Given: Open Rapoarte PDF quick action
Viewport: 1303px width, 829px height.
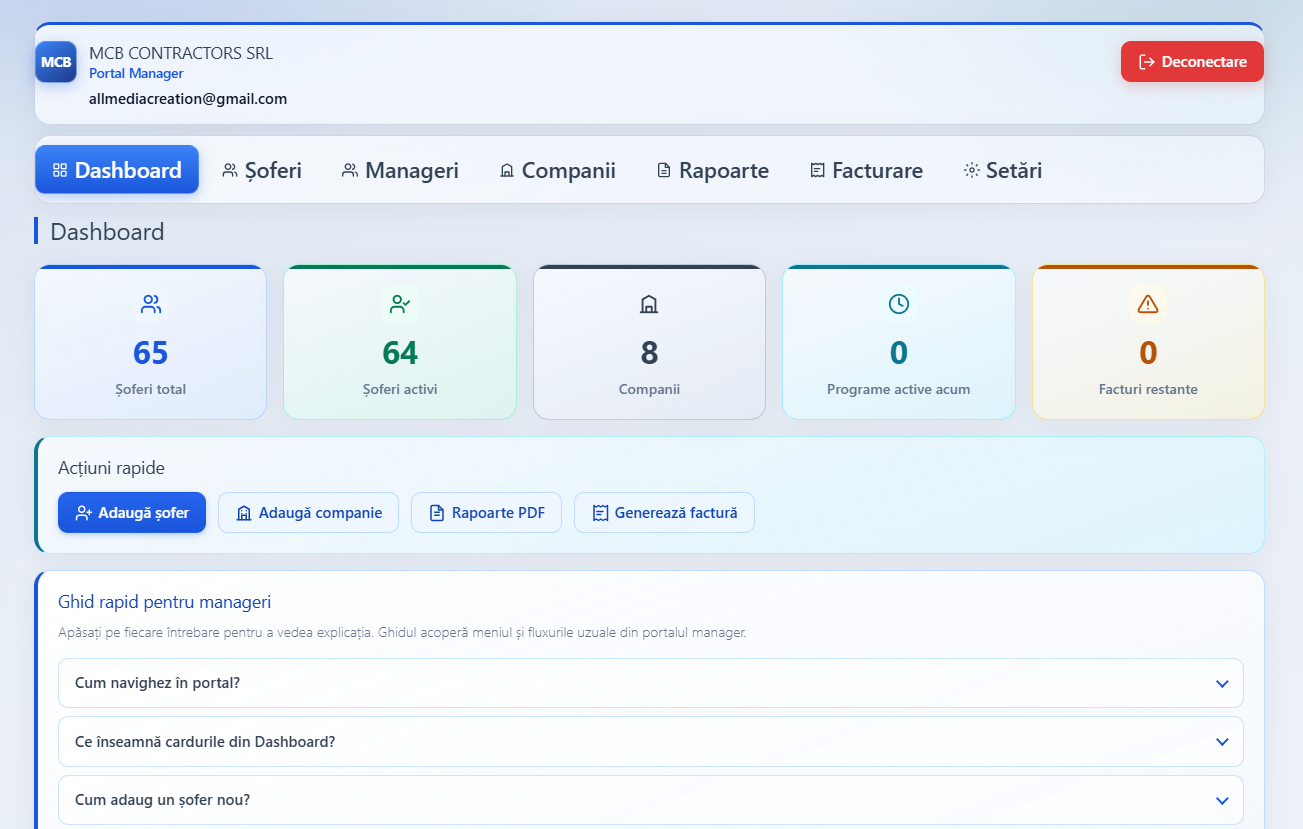Looking at the screenshot, I should (486, 513).
